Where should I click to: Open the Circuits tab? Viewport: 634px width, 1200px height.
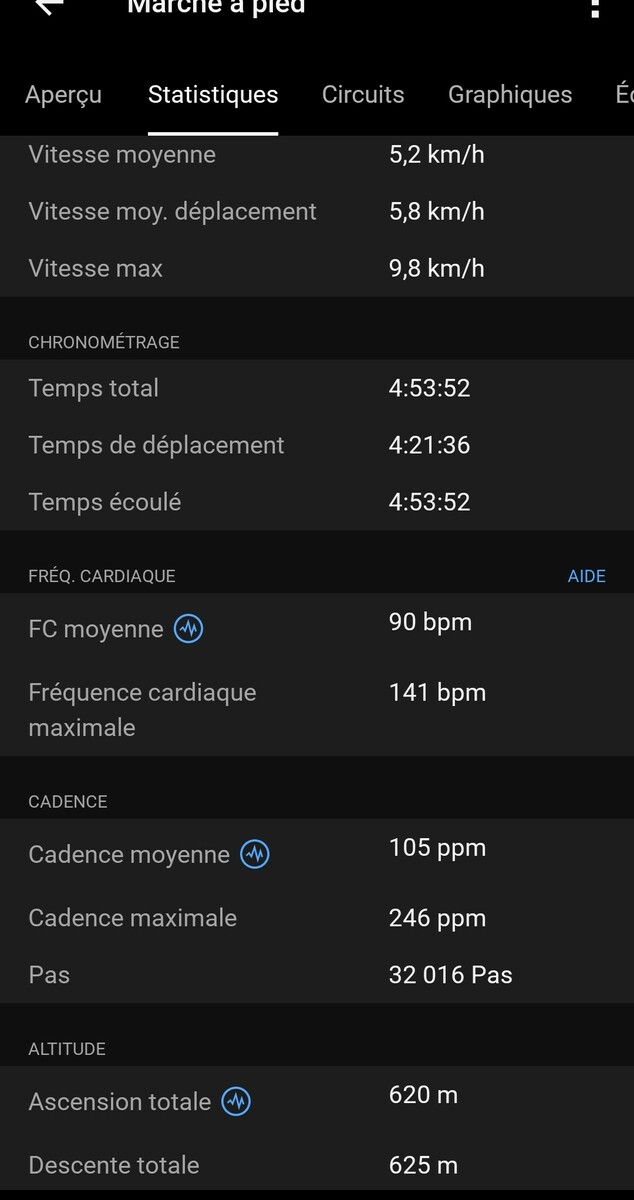click(x=363, y=95)
